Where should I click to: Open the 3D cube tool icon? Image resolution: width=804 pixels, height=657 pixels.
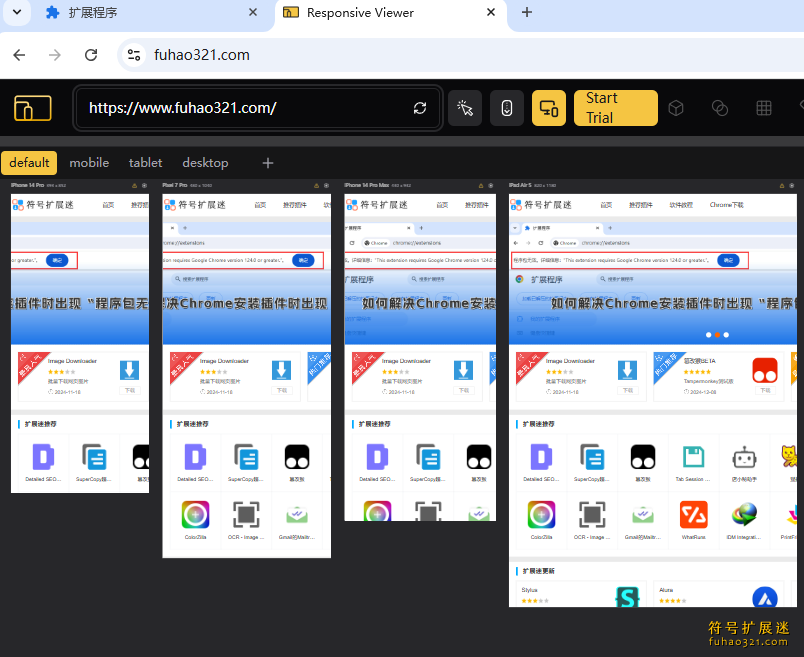[x=676, y=108]
